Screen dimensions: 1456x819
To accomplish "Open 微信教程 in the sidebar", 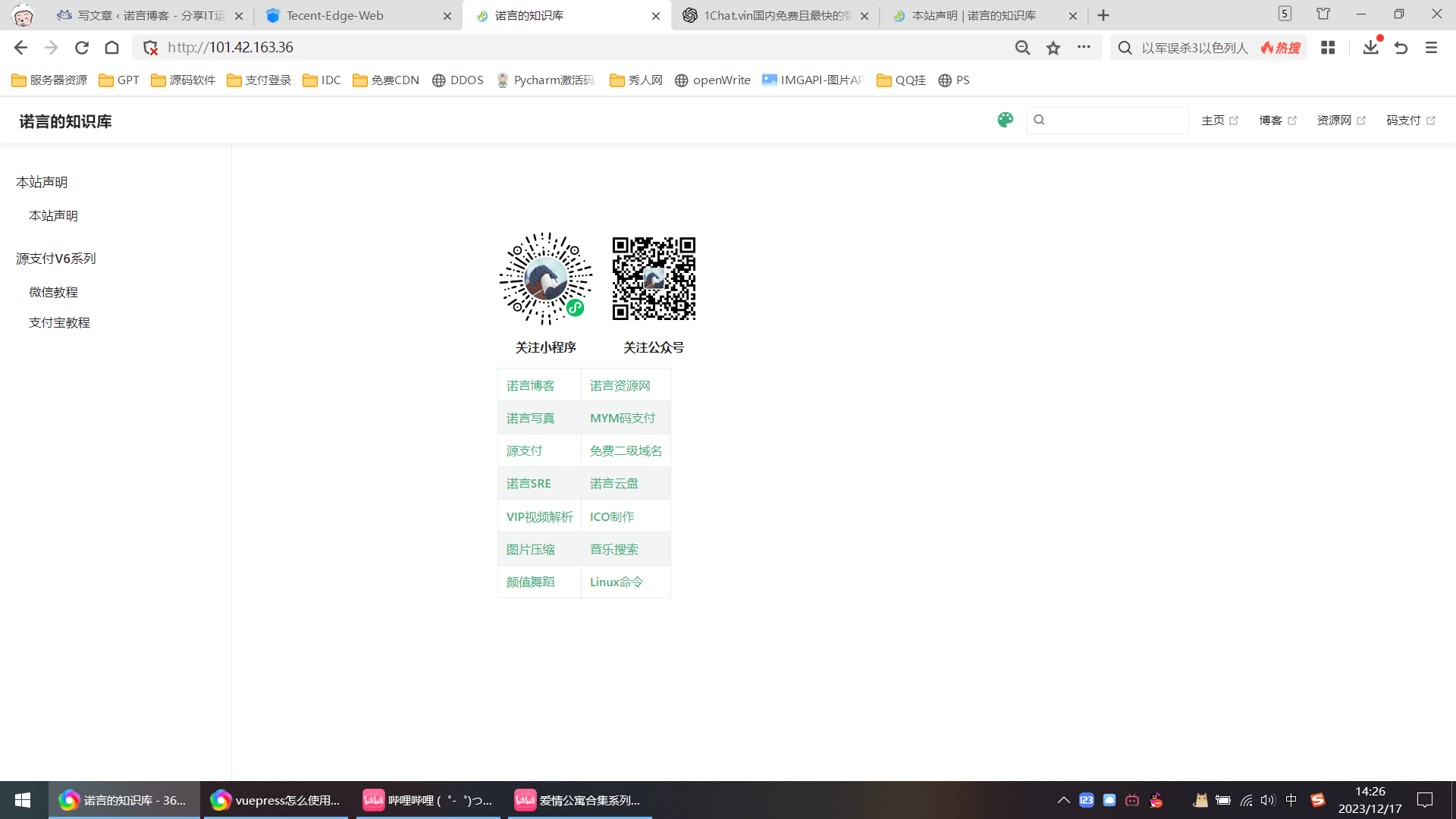I will [53, 292].
